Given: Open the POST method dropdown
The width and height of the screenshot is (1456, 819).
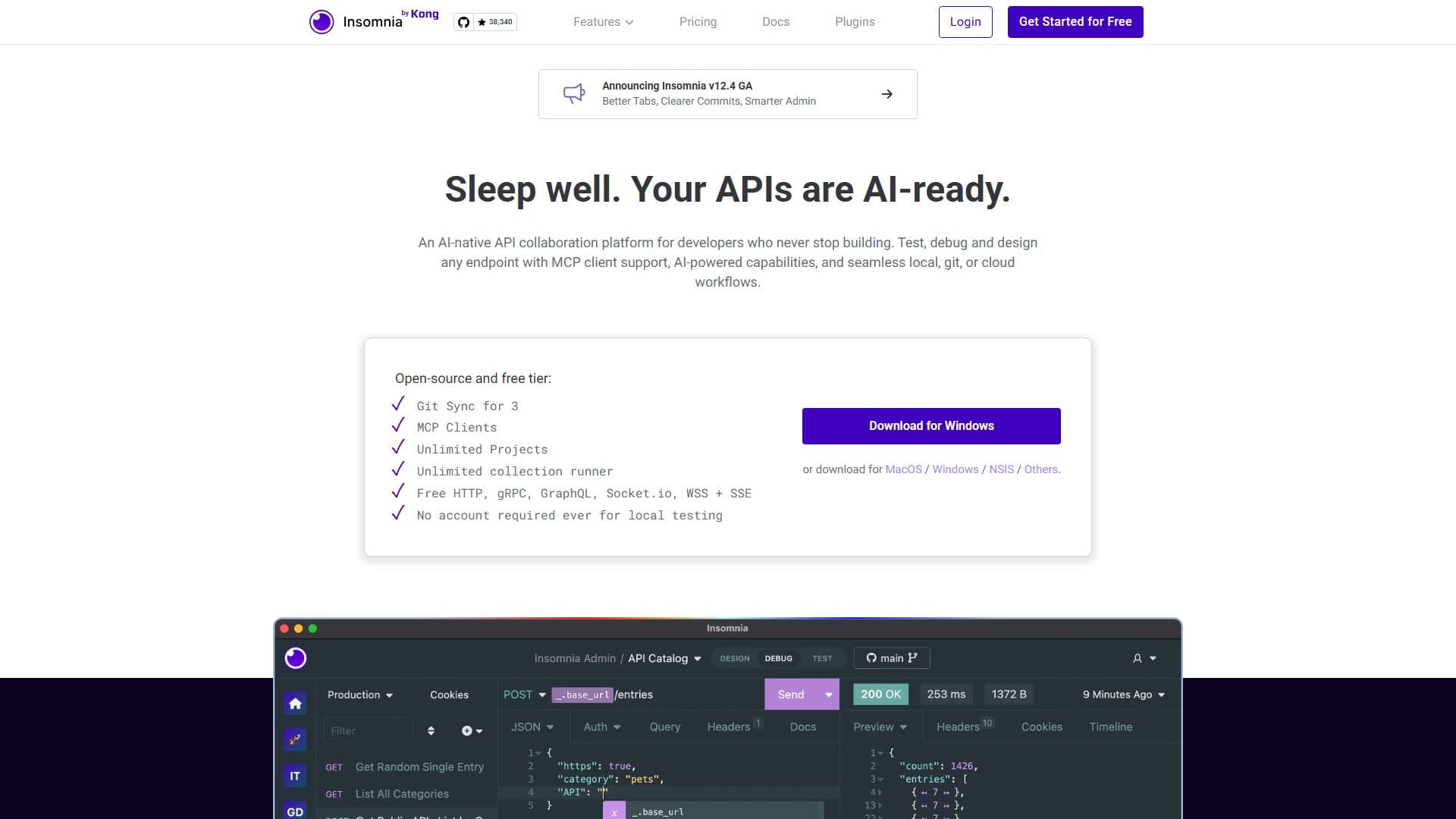Looking at the screenshot, I should click(x=525, y=695).
